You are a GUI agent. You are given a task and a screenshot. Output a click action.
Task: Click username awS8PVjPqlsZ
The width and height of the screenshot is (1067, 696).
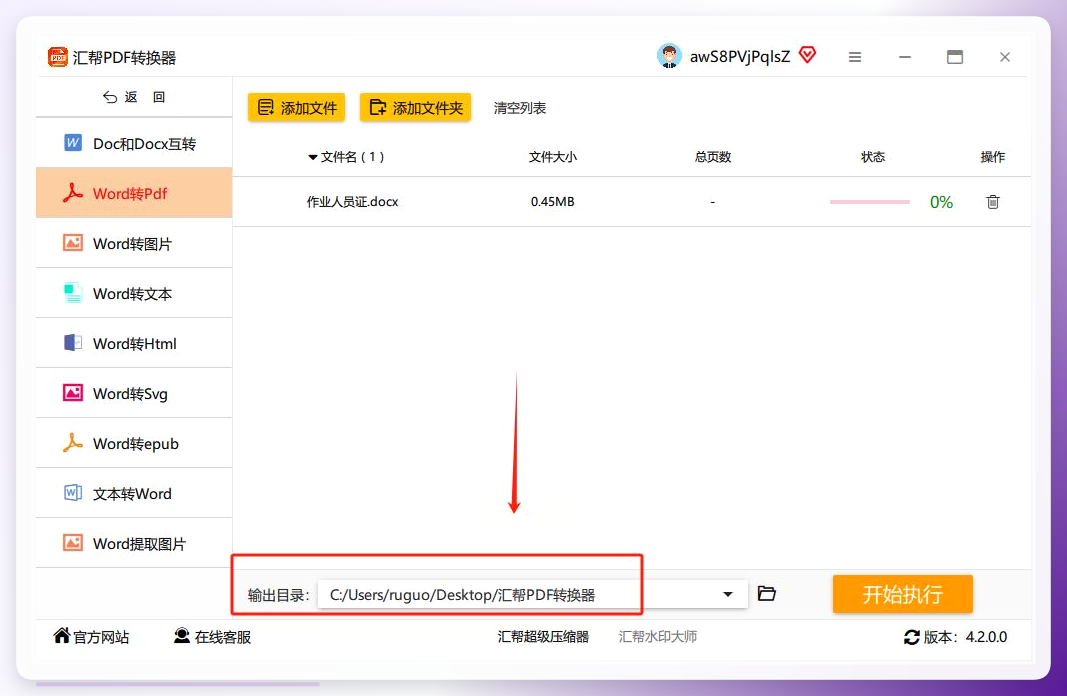[x=740, y=56]
